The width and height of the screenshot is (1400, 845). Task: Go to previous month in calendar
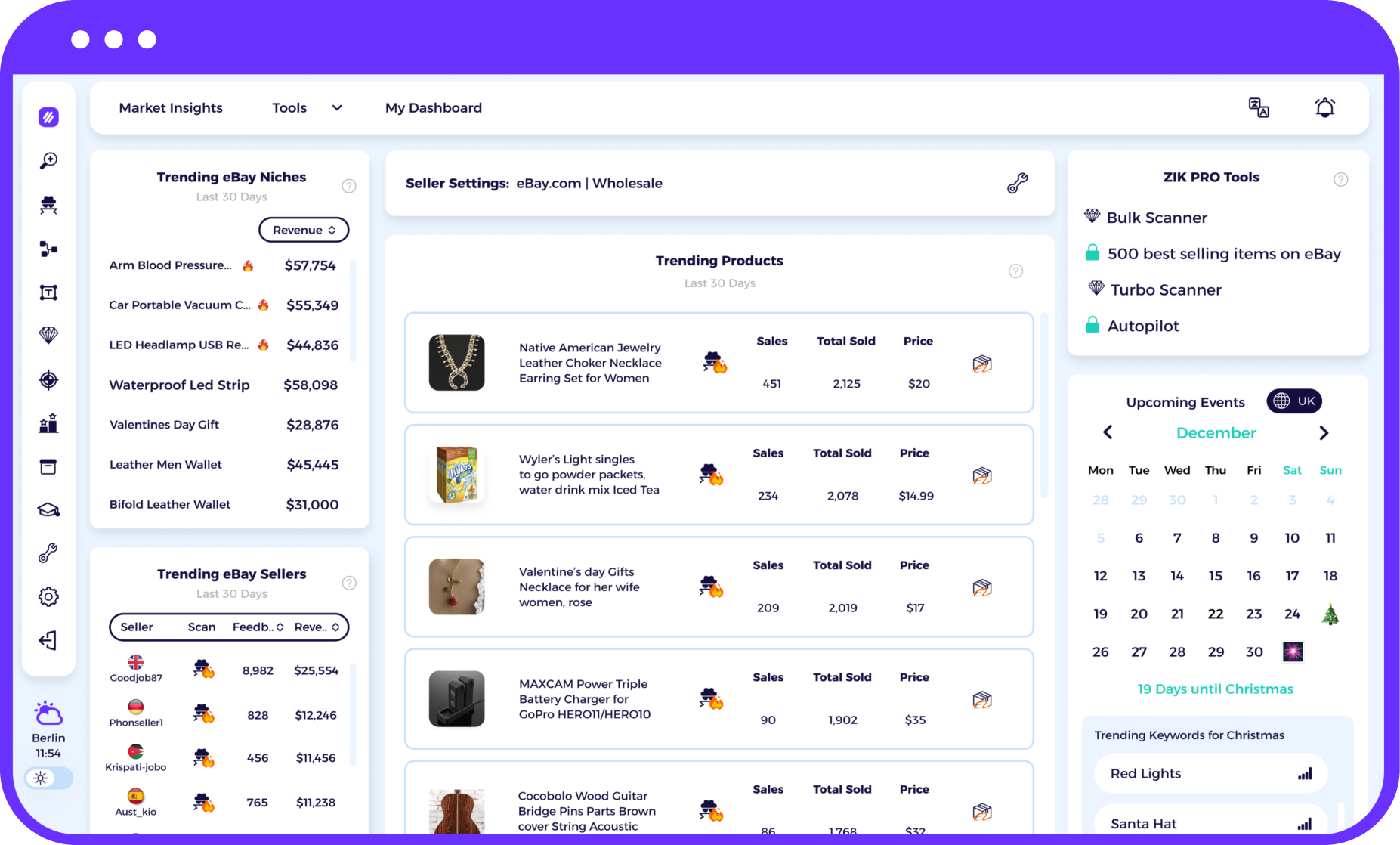(1108, 432)
